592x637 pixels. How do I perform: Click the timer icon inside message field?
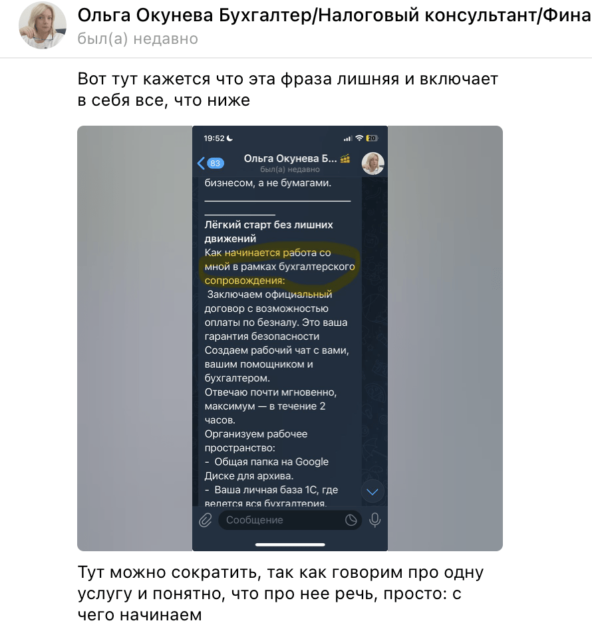pyautogui.click(x=351, y=520)
